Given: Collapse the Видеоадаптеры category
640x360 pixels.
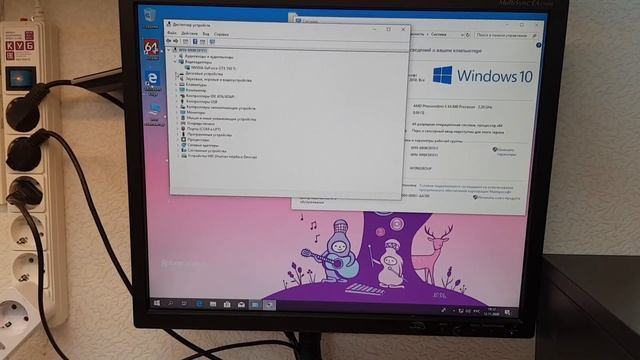Looking at the screenshot, I should [176, 62].
